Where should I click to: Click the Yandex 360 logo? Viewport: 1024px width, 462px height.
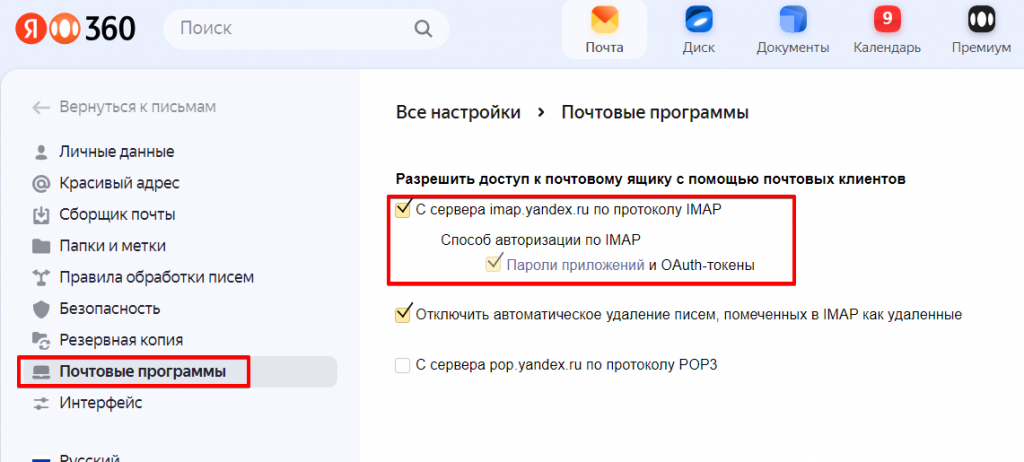(76, 28)
